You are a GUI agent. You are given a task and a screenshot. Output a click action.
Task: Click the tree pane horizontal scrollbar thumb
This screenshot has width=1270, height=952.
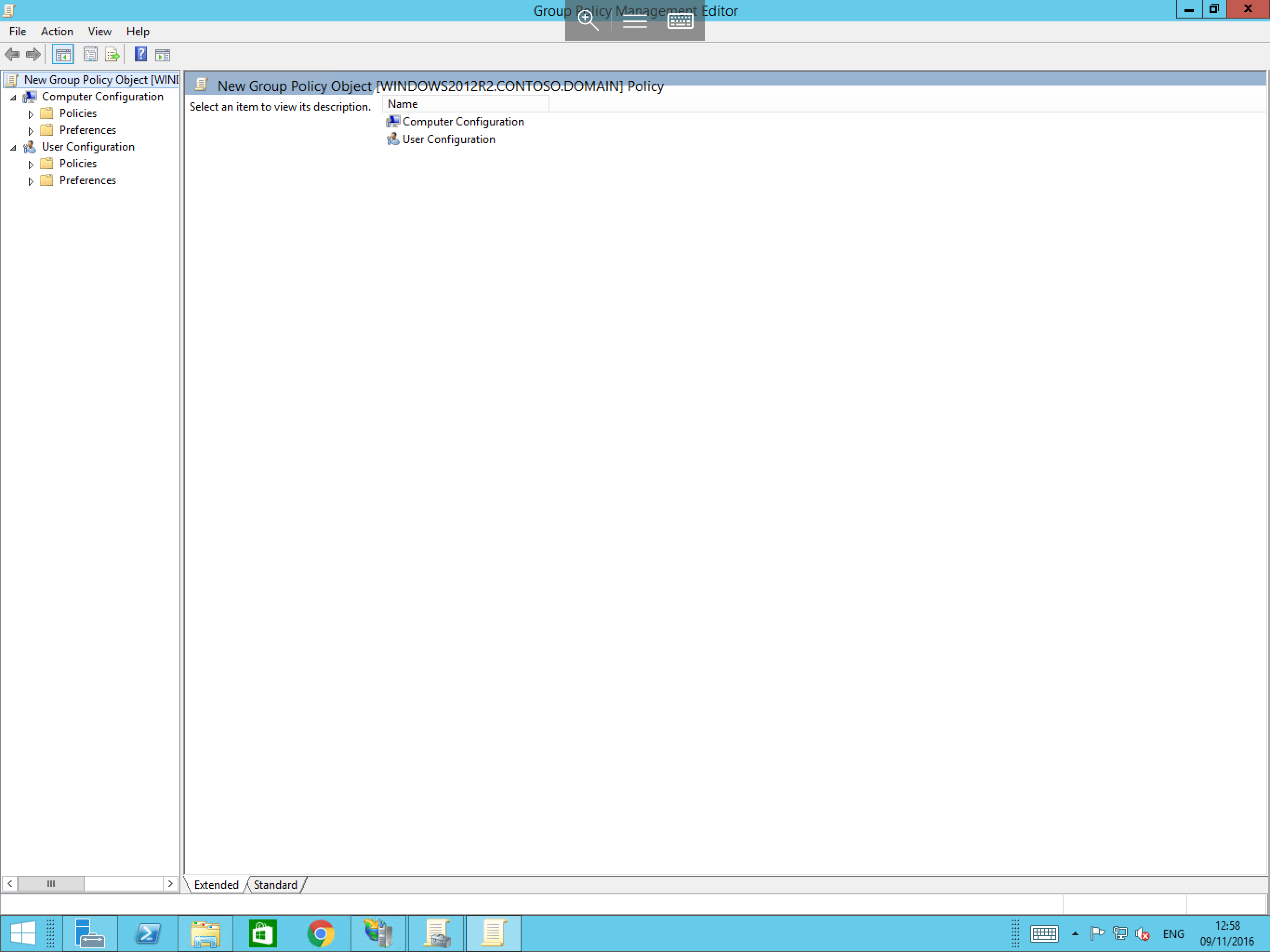pos(51,884)
